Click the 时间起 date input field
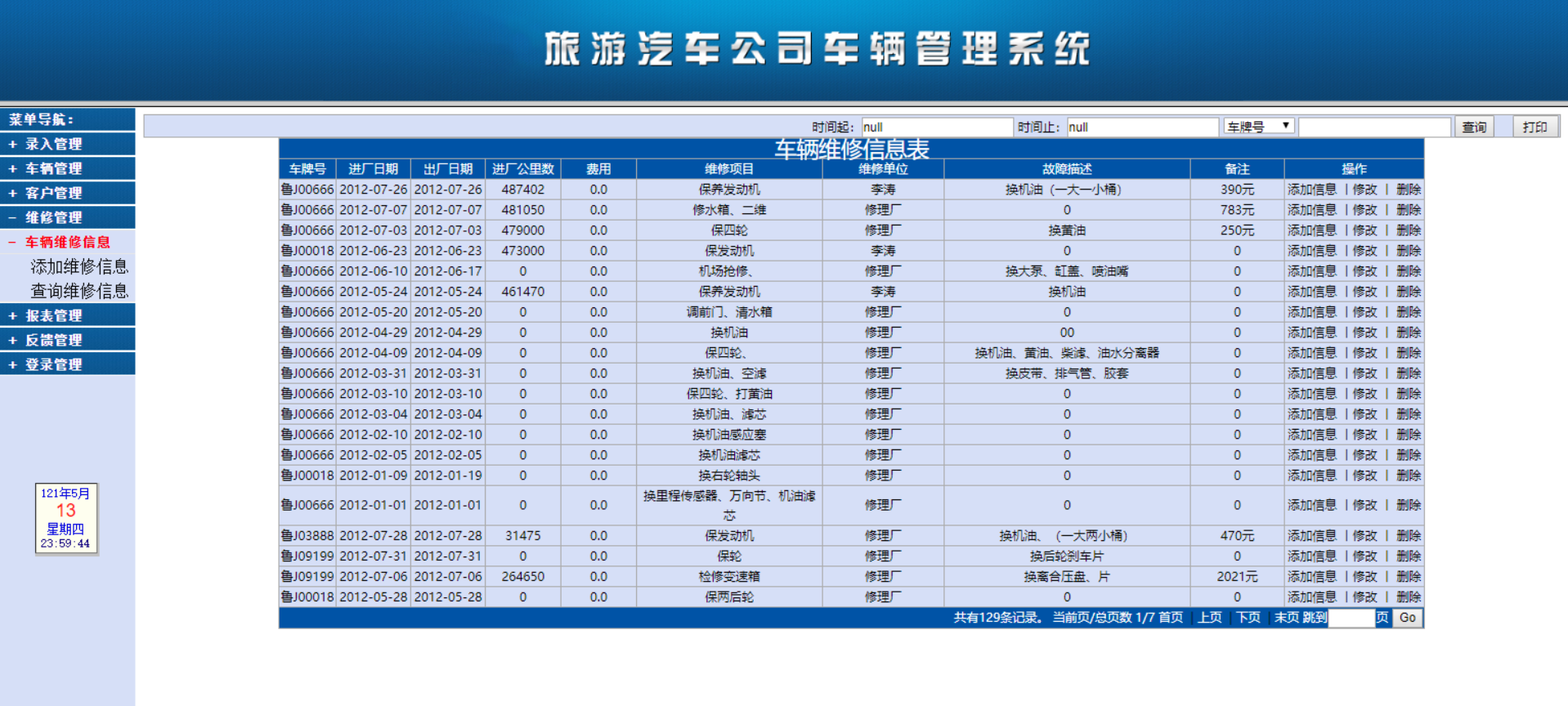The image size is (1568, 706). [937, 127]
